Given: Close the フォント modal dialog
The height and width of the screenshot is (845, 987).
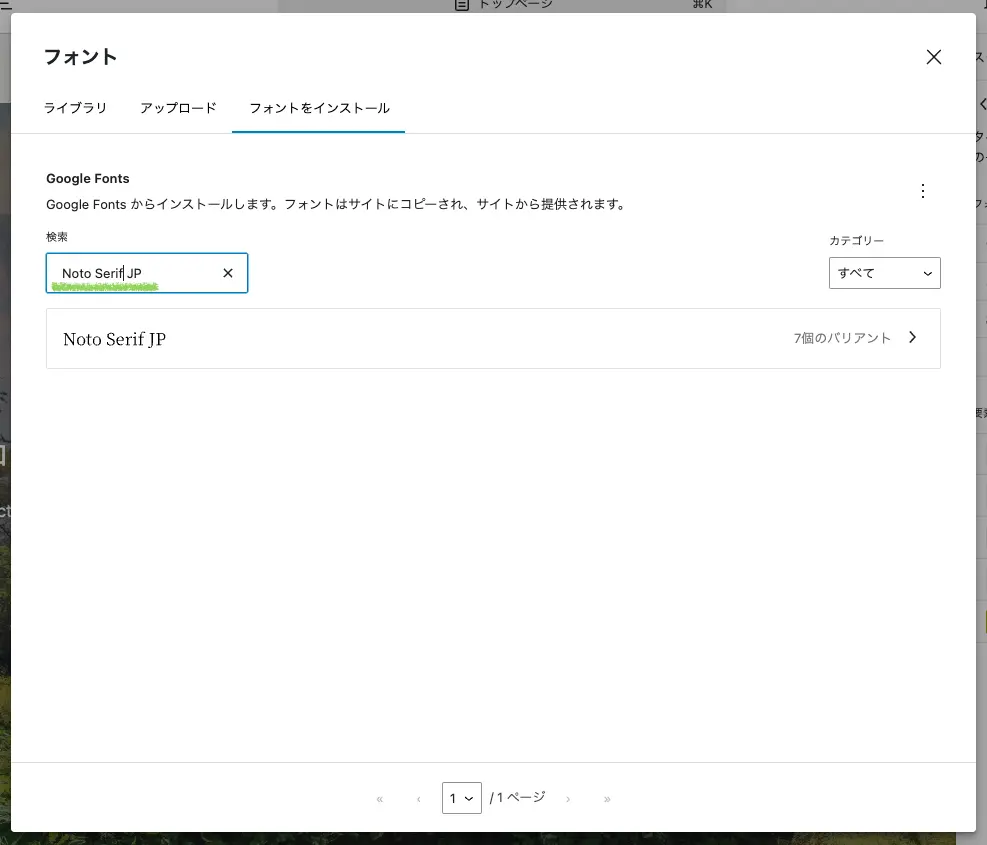Looking at the screenshot, I should click(x=933, y=57).
